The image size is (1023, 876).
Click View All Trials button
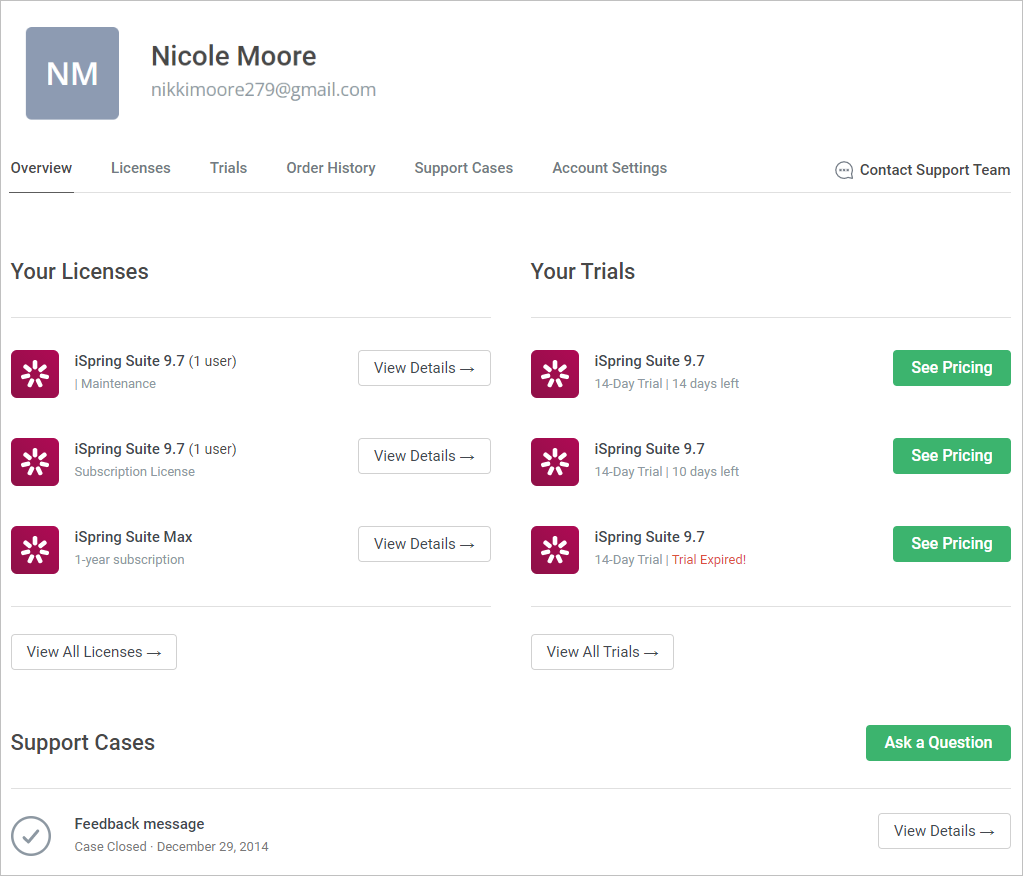[602, 652]
